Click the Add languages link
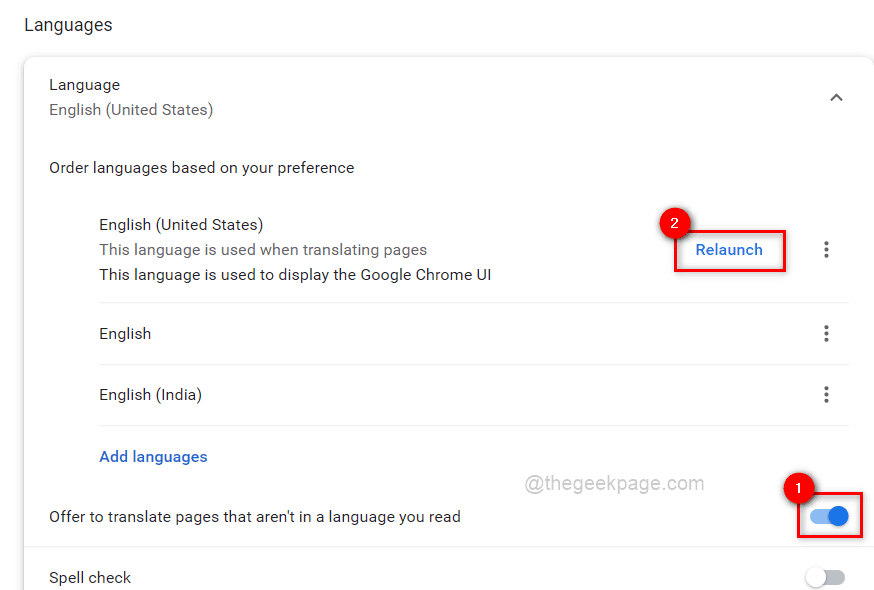The image size is (874, 590). click(x=153, y=457)
